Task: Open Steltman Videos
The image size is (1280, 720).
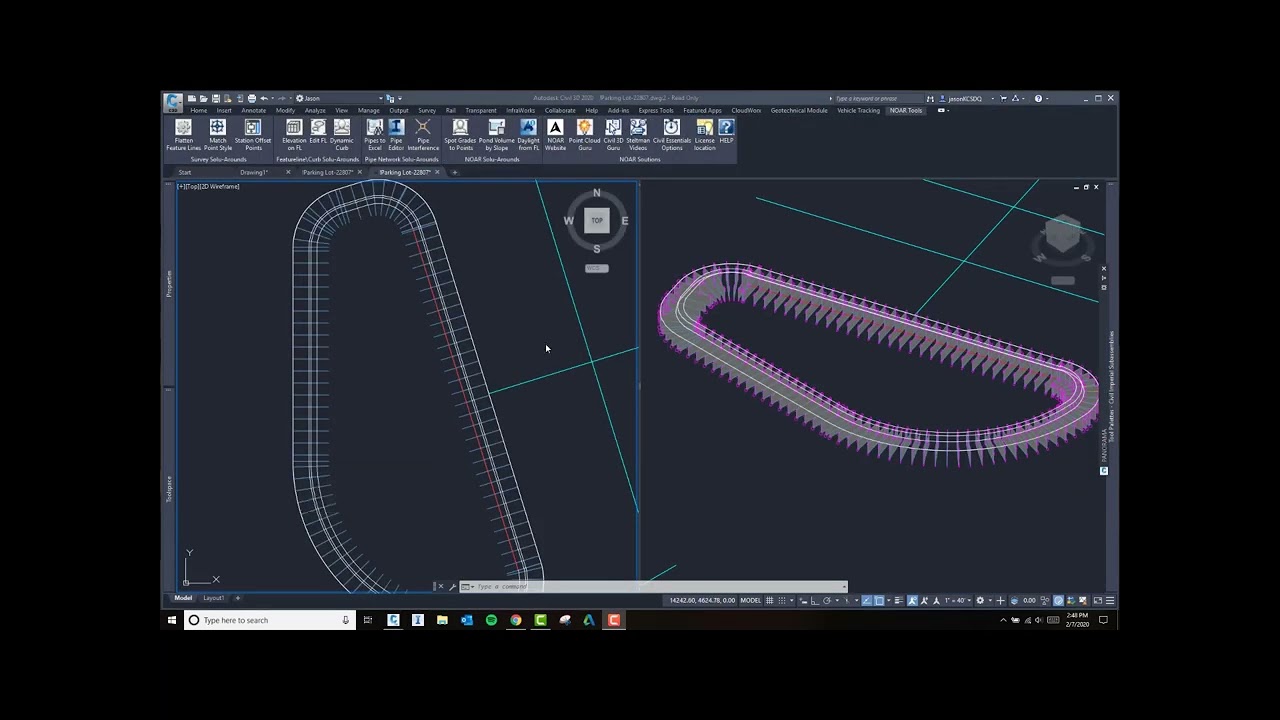Action: 638,135
